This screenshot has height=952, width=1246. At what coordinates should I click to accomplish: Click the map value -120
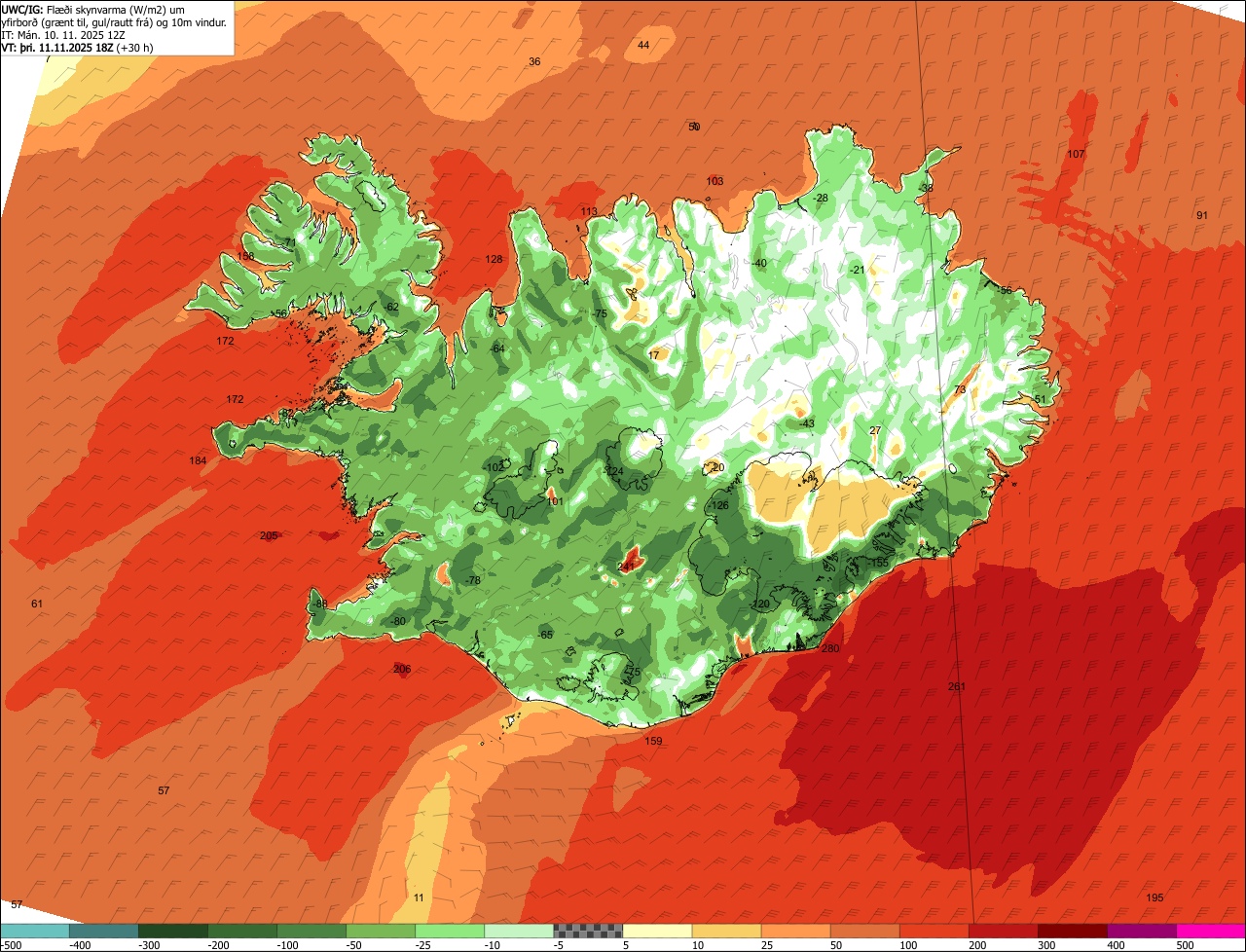pyautogui.click(x=760, y=604)
